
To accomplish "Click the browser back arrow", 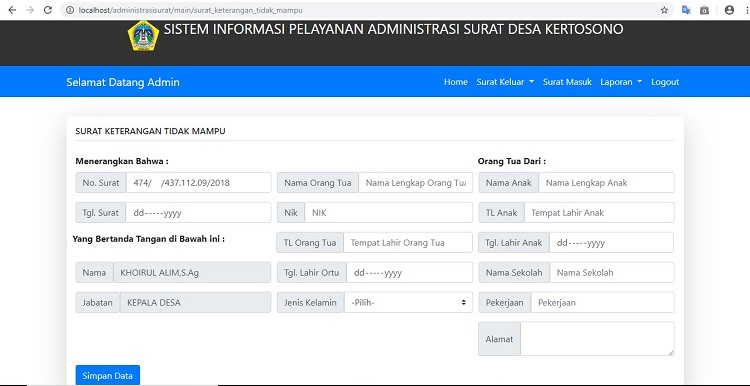I will 12,10.
